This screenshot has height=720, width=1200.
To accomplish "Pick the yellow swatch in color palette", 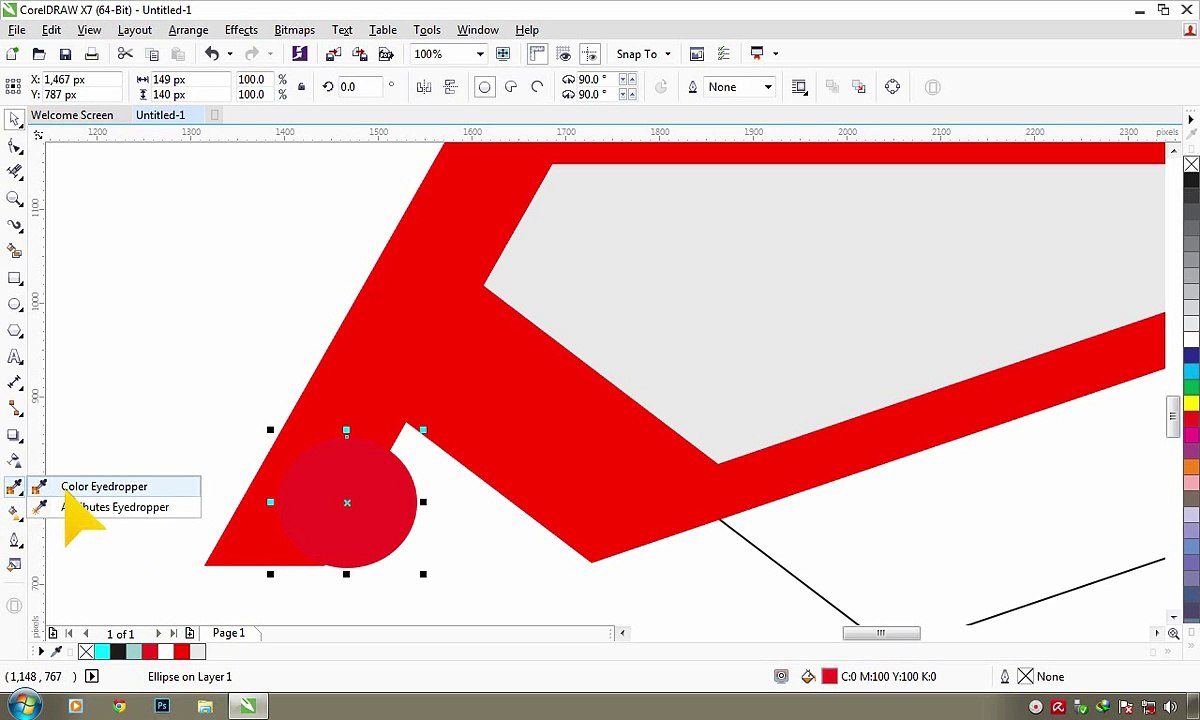I will tap(1191, 403).
